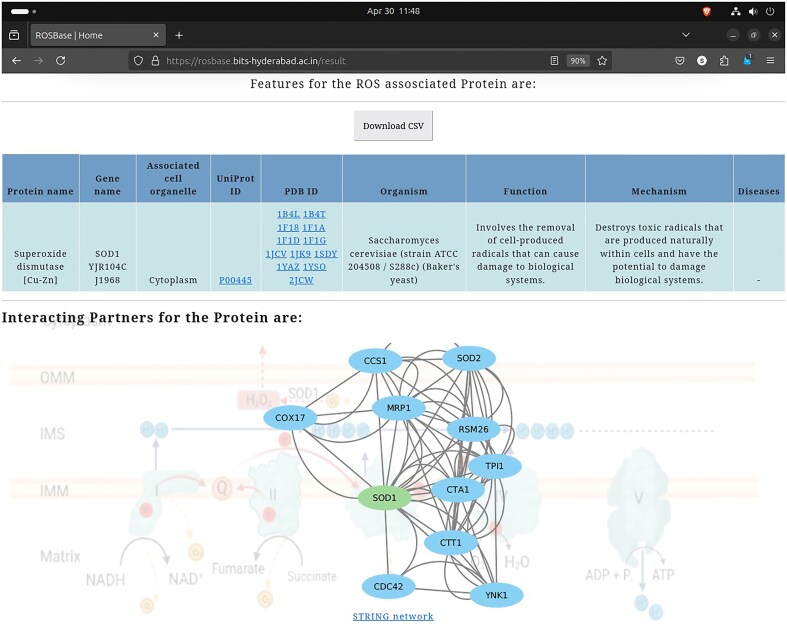Reload the ROSBase page
This screenshot has height=630, width=787.
point(61,61)
